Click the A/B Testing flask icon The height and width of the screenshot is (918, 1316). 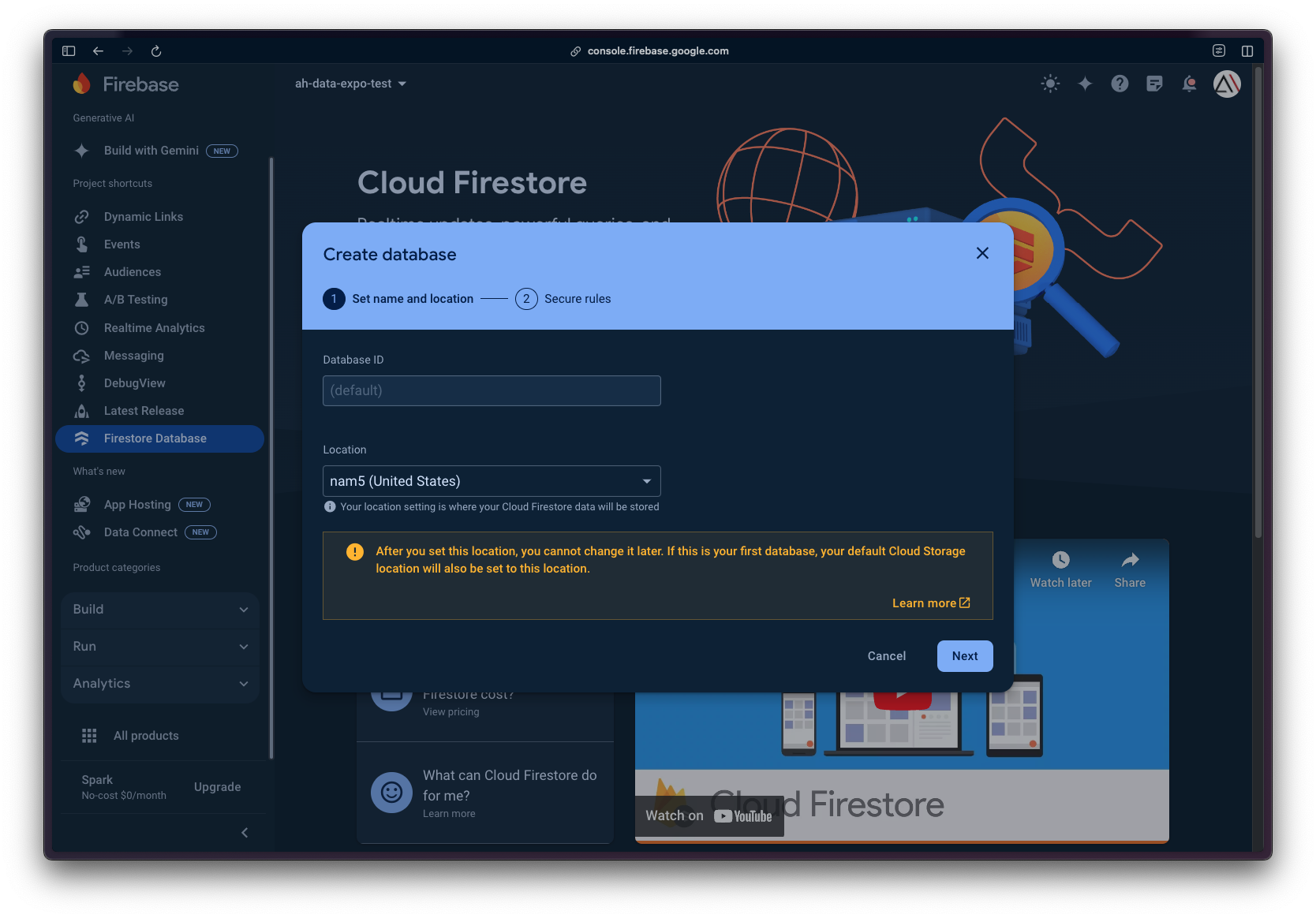(81, 300)
